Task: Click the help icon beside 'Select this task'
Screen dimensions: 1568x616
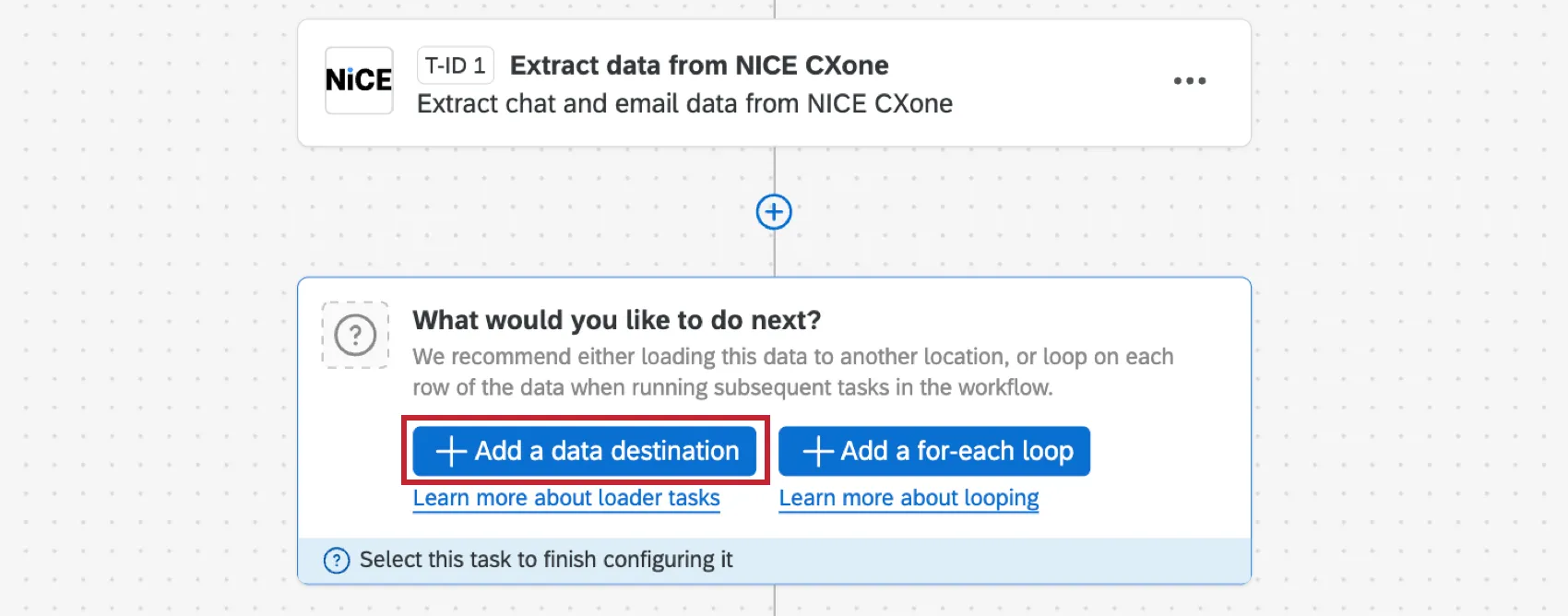Action: 337,560
